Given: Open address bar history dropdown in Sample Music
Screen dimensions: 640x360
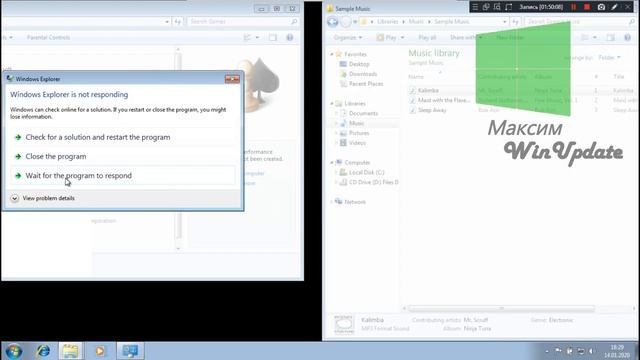Looking at the screenshot, I should coord(505,22).
